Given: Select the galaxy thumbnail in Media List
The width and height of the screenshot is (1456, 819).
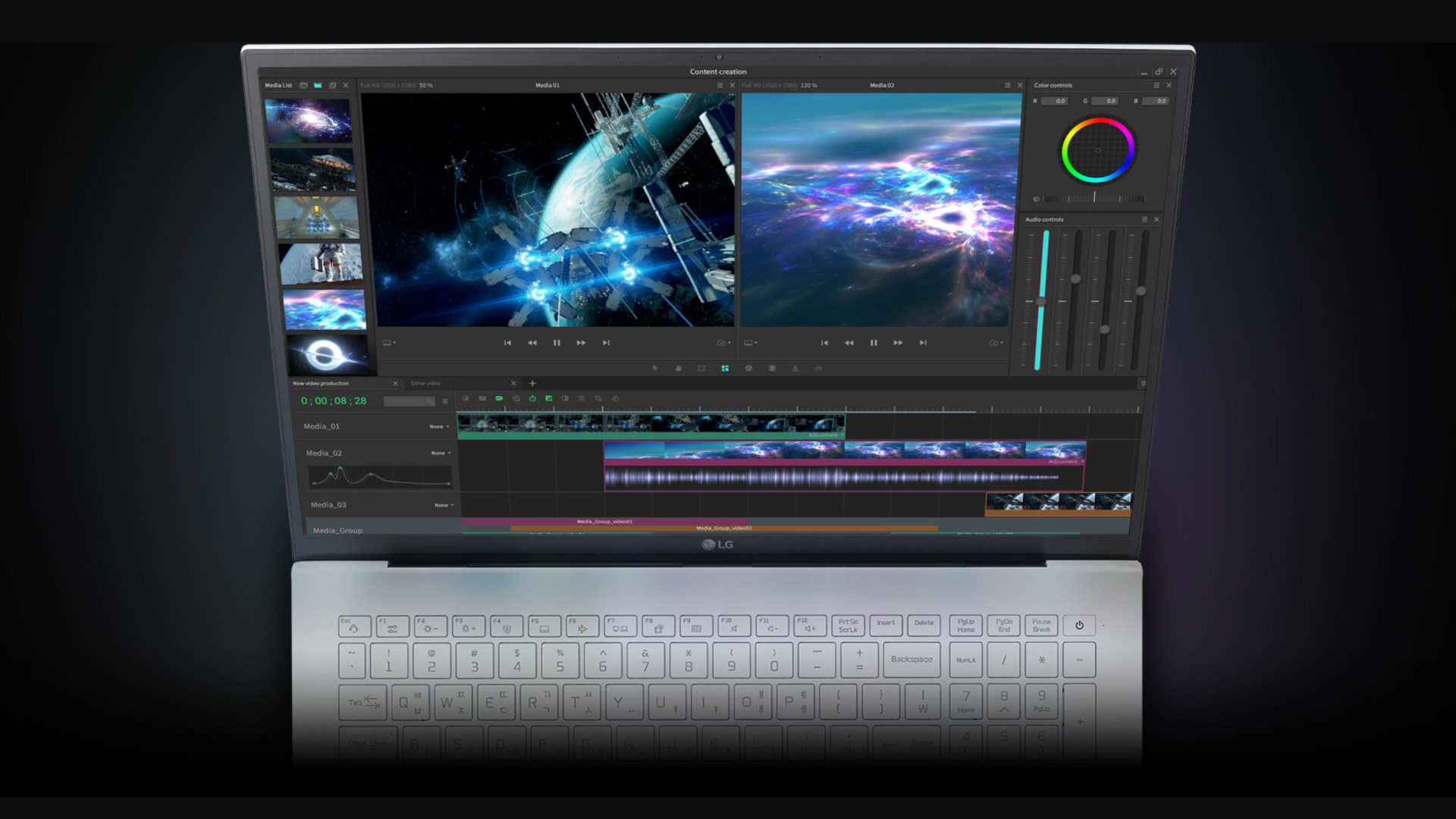Looking at the screenshot, I should pyautogui.click(x=308, y=121).
